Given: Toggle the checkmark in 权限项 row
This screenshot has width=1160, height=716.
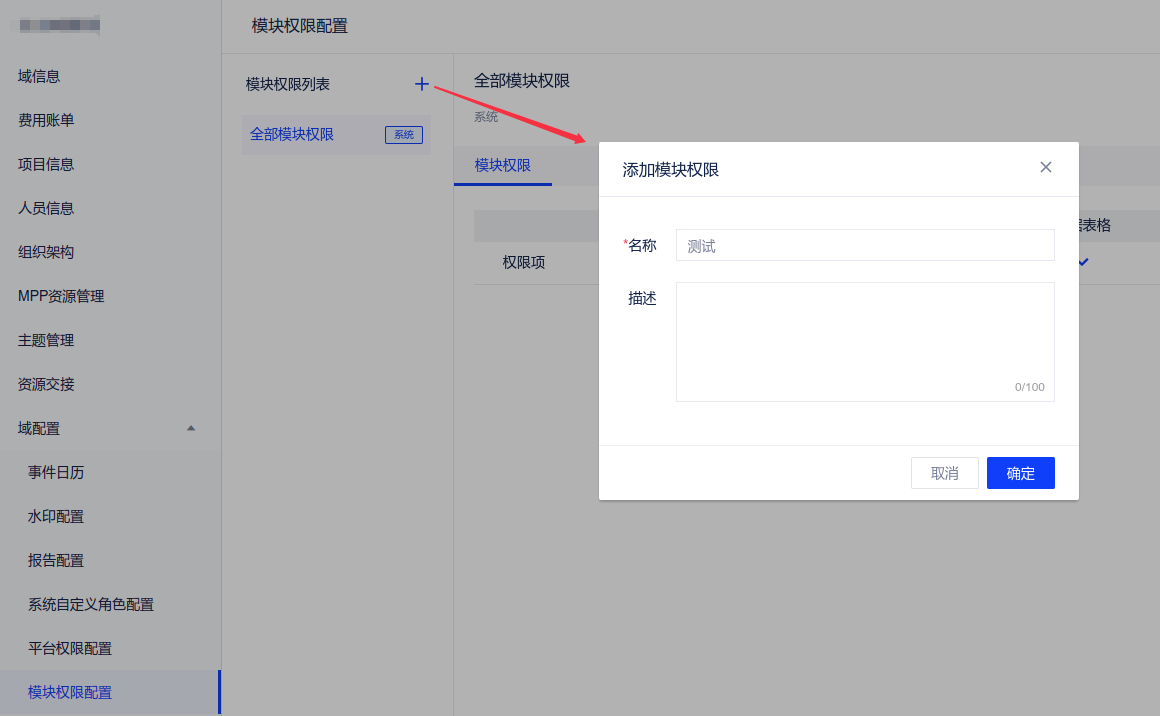Looking at the screenshot, I should click(x=1083, y=262).
